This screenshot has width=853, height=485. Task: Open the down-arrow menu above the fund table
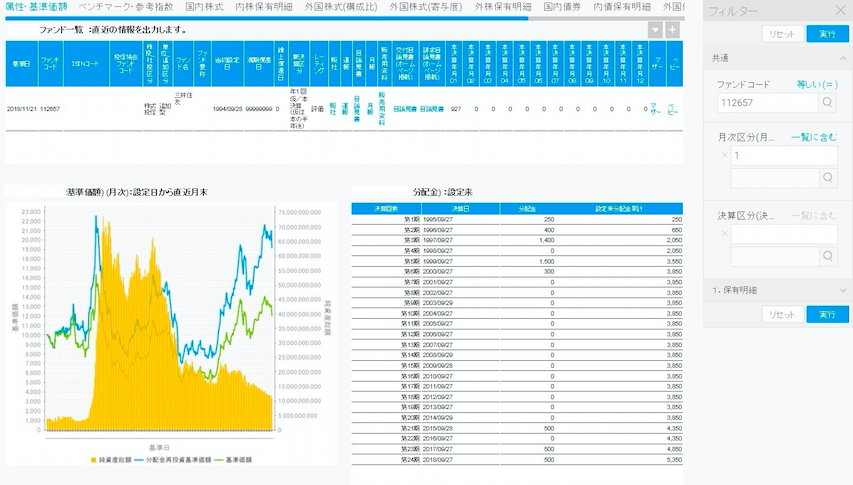[x=656, y=29]
